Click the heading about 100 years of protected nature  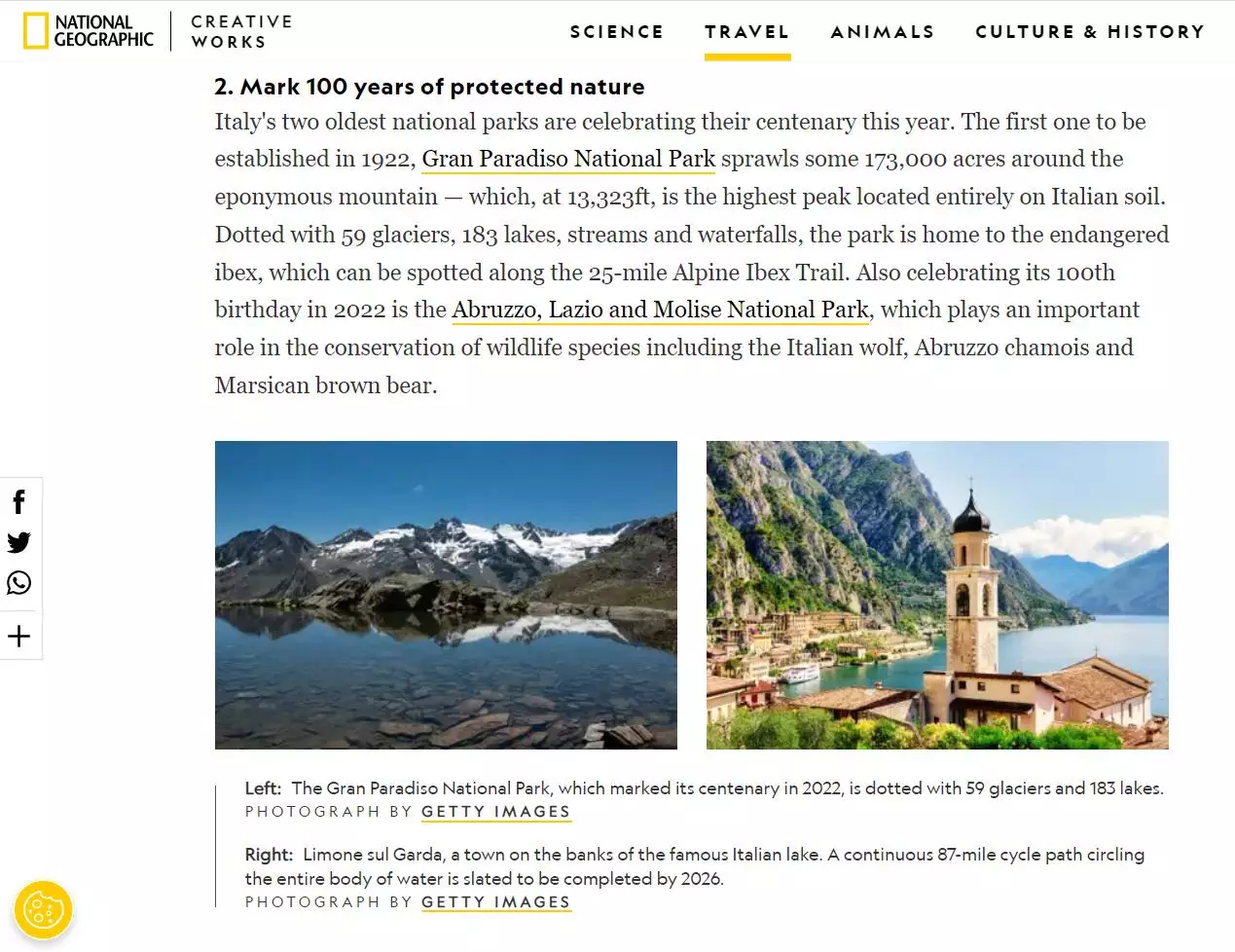pos(429,87)
